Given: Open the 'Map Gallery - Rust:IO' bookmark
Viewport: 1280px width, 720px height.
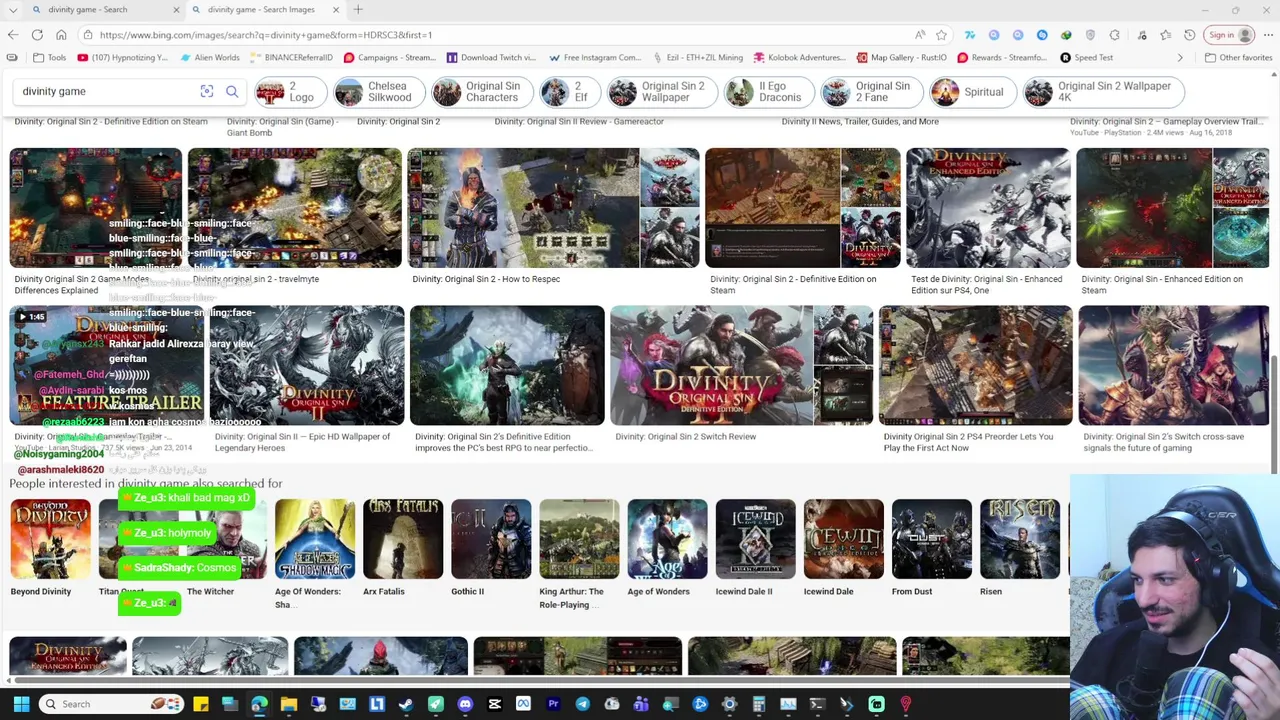Looking at the screenshot, I should point(901,58).
